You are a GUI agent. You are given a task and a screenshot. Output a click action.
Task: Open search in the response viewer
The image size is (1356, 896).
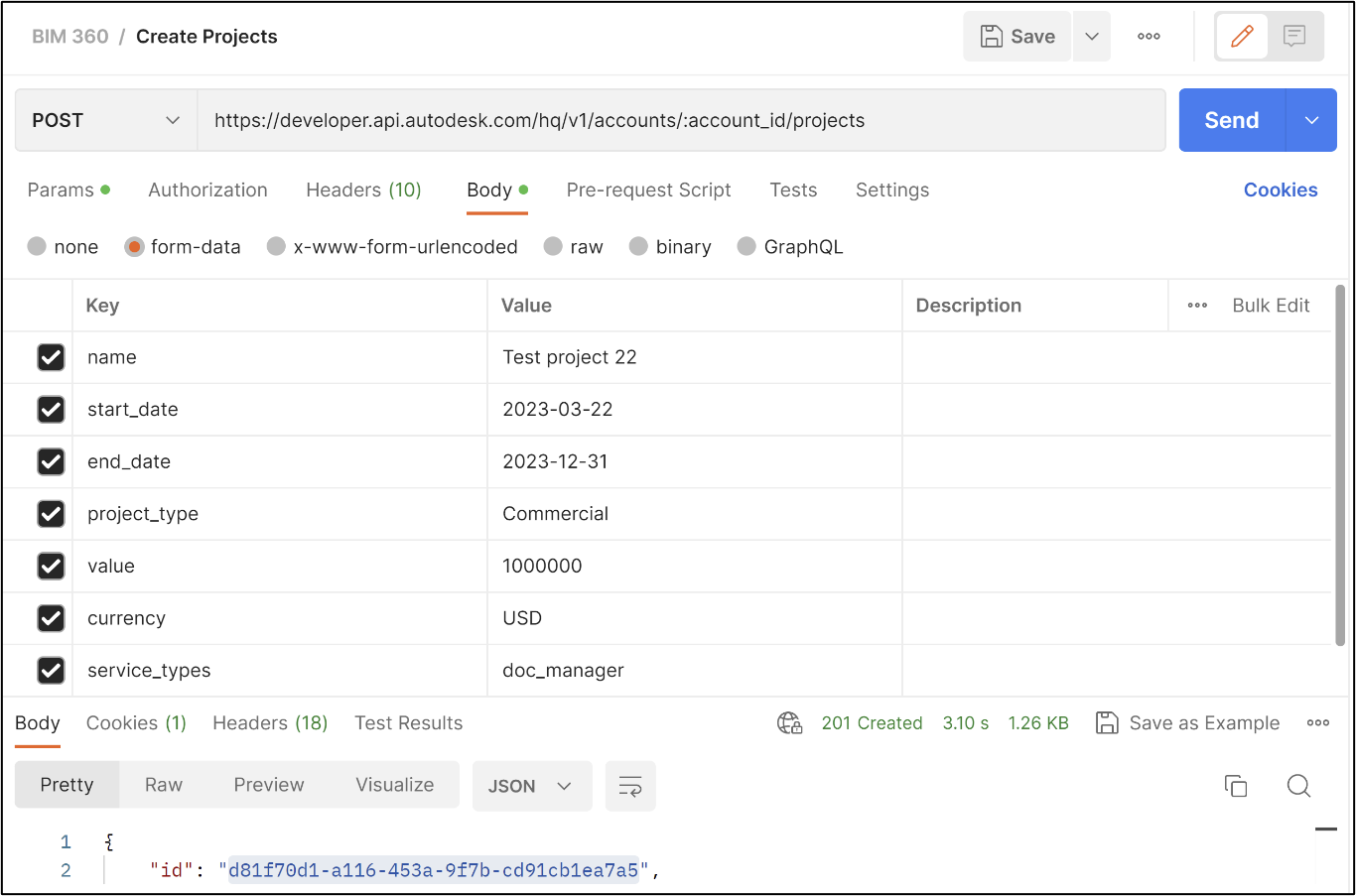(1298, 785)
